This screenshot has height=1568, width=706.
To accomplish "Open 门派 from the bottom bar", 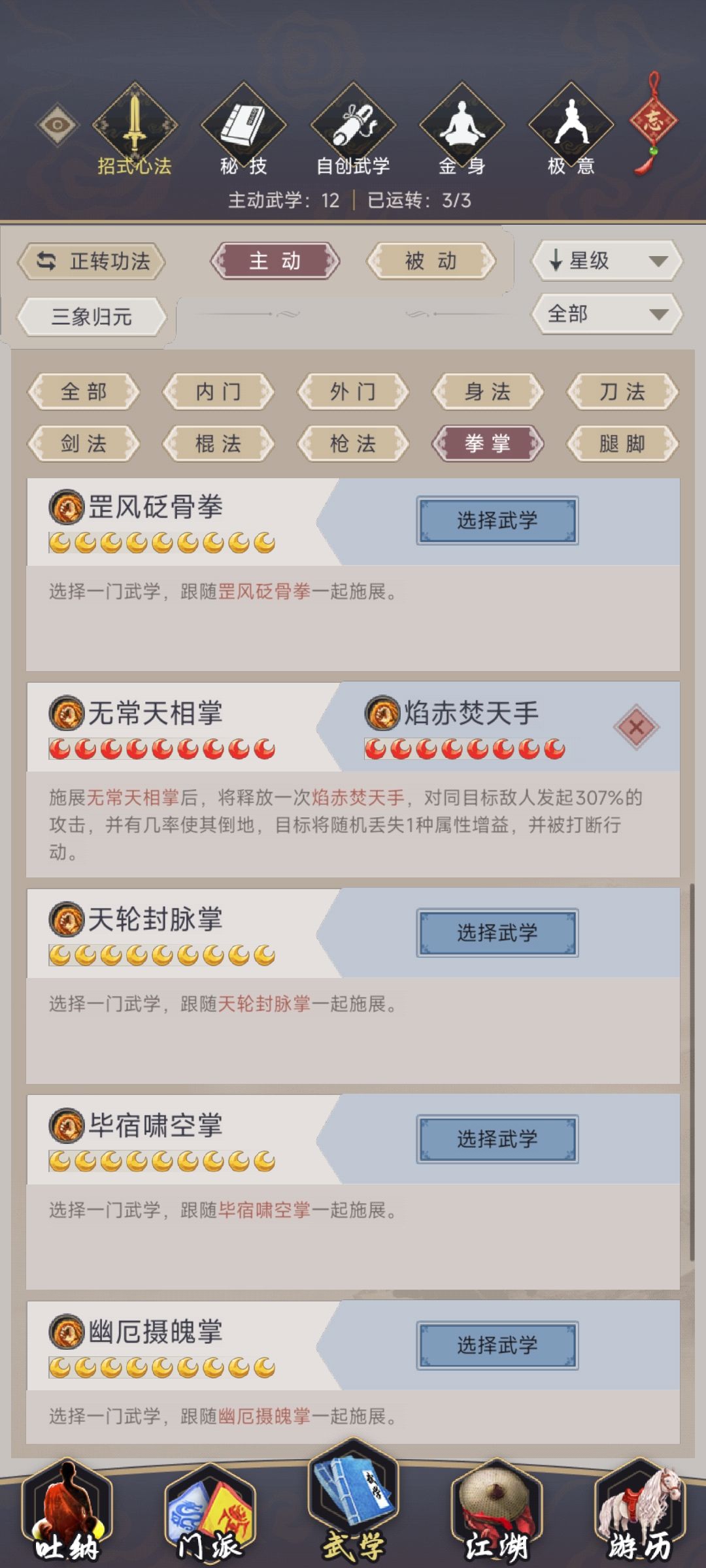I will 210,1511.
